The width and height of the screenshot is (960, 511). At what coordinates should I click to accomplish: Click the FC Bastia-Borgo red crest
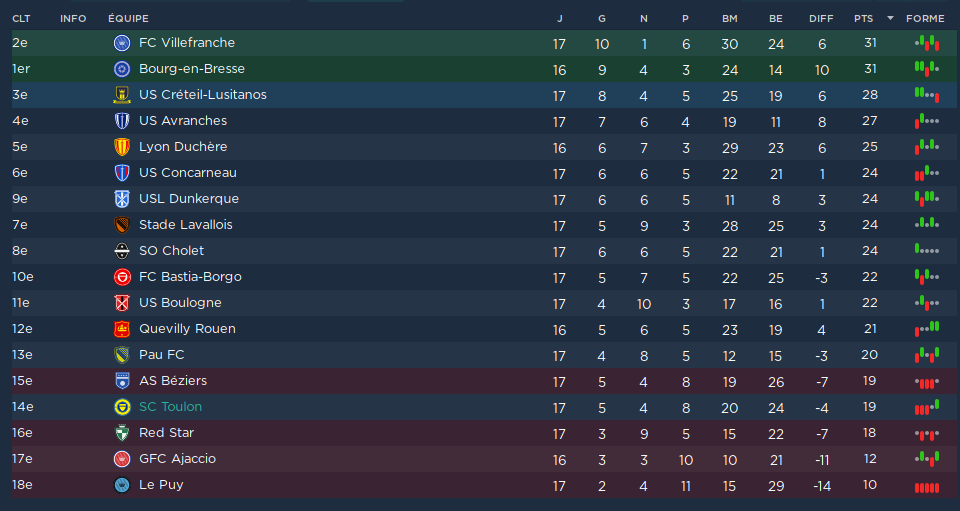click(x=122, y=277)
